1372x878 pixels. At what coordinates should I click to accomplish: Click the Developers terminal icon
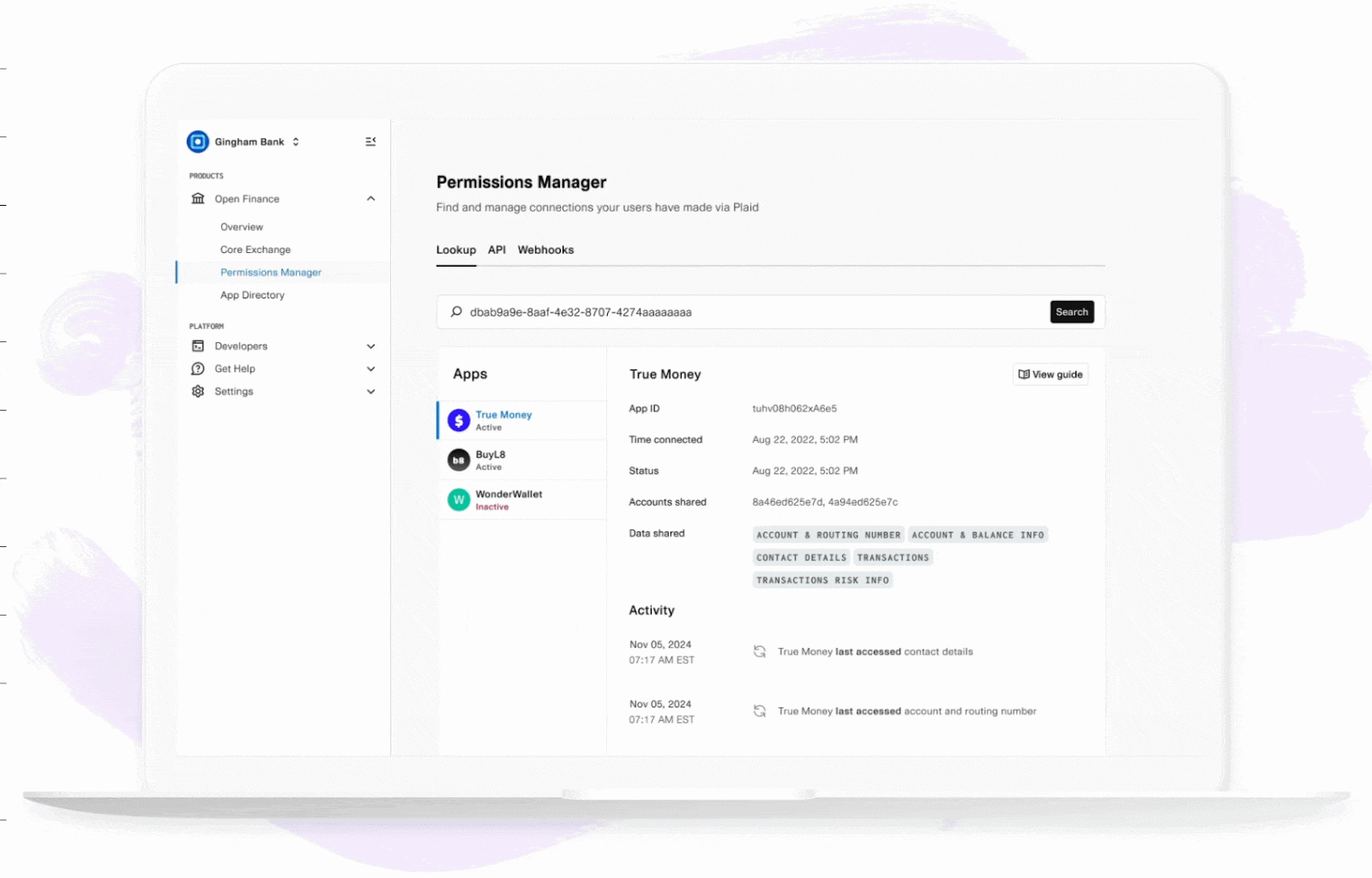[x=198, y=346]
